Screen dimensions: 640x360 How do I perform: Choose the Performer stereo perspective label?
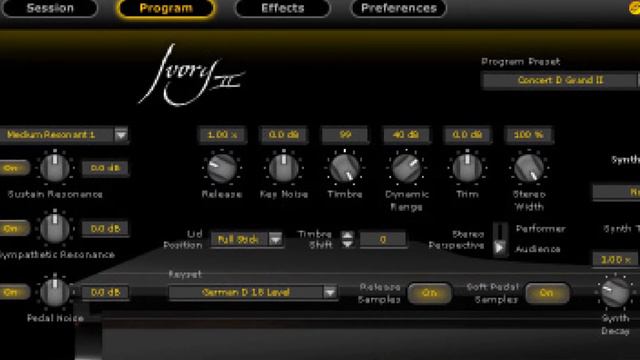pos(540,229)
